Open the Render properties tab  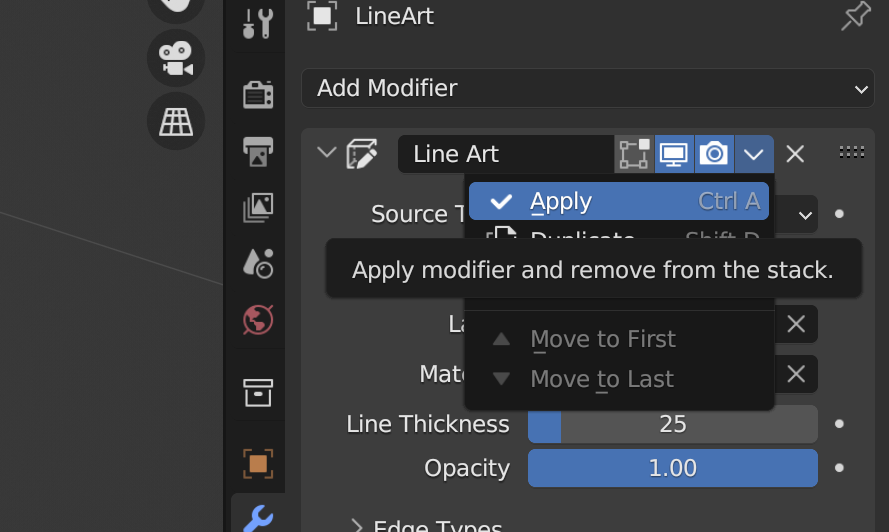[x=258, y=94]
